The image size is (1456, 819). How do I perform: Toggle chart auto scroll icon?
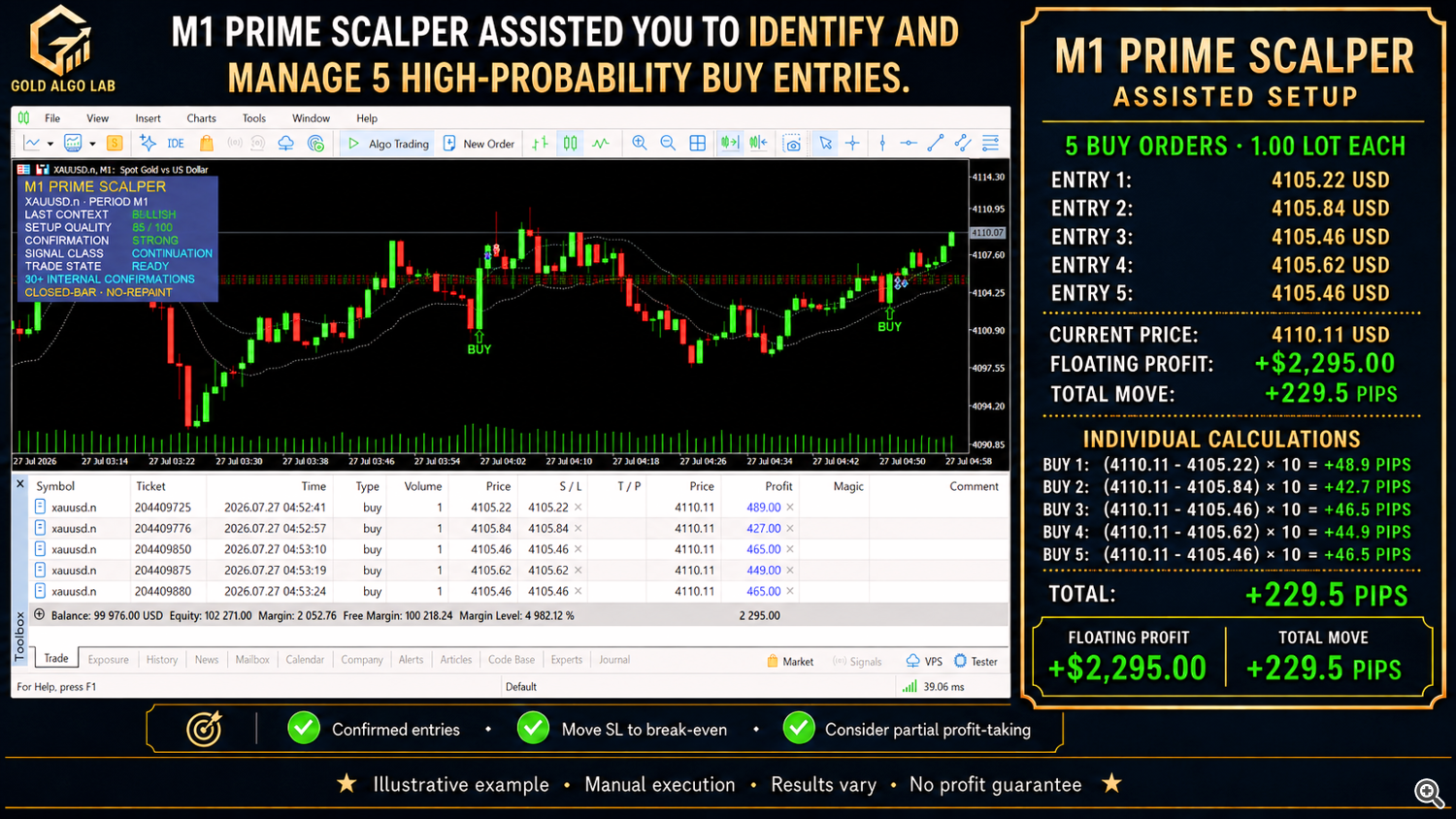(x=730, y=144)
